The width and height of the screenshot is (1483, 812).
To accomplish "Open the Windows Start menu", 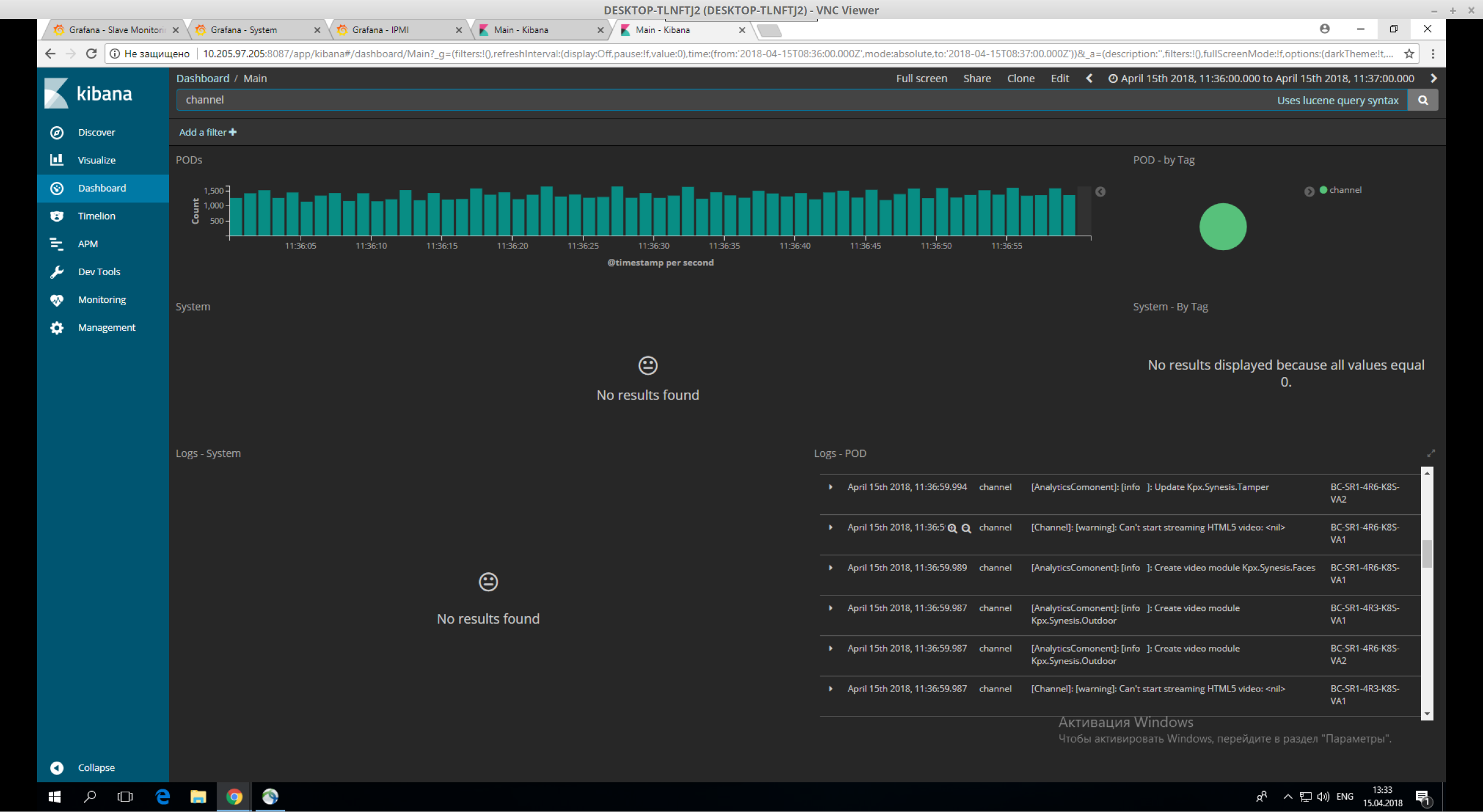I will click(x=54, y=797).
